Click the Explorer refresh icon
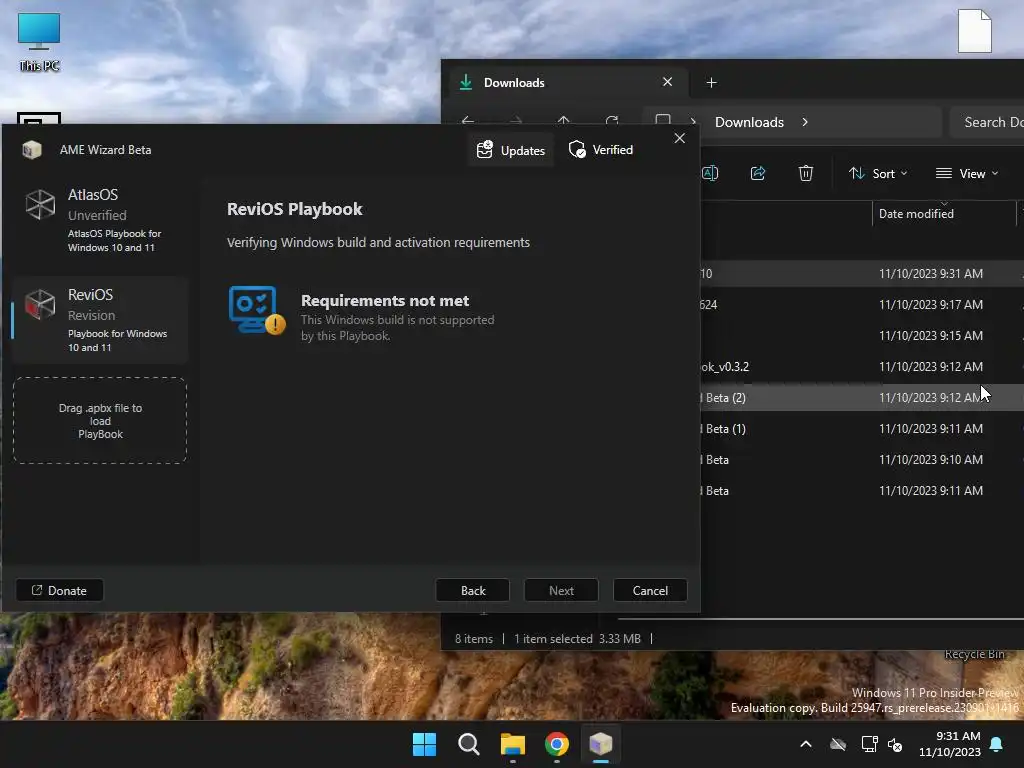Screen dimensions: 1024x768 (x=612, y=120)
